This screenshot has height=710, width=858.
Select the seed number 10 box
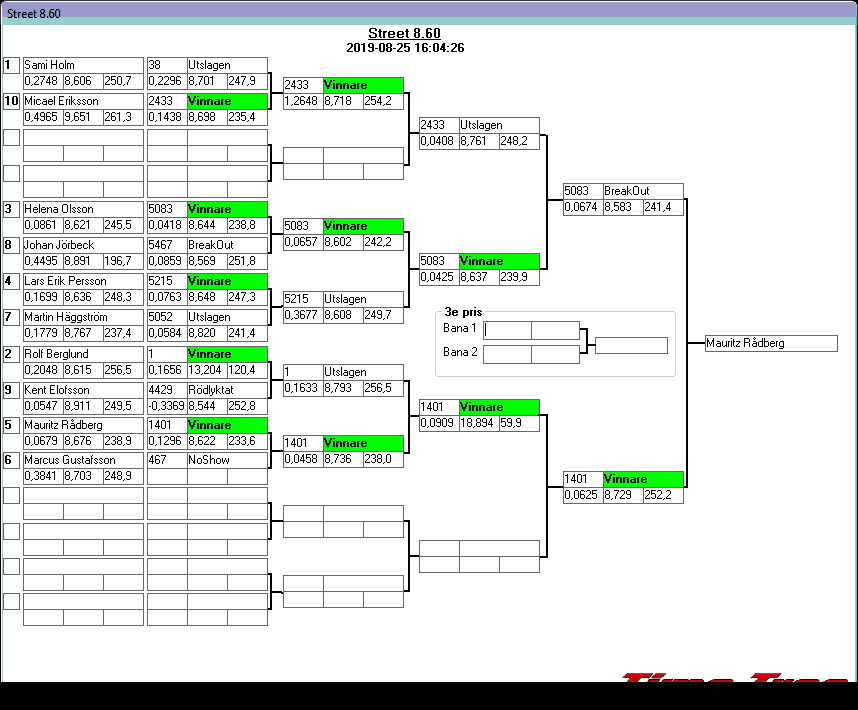tap(11, 101)
